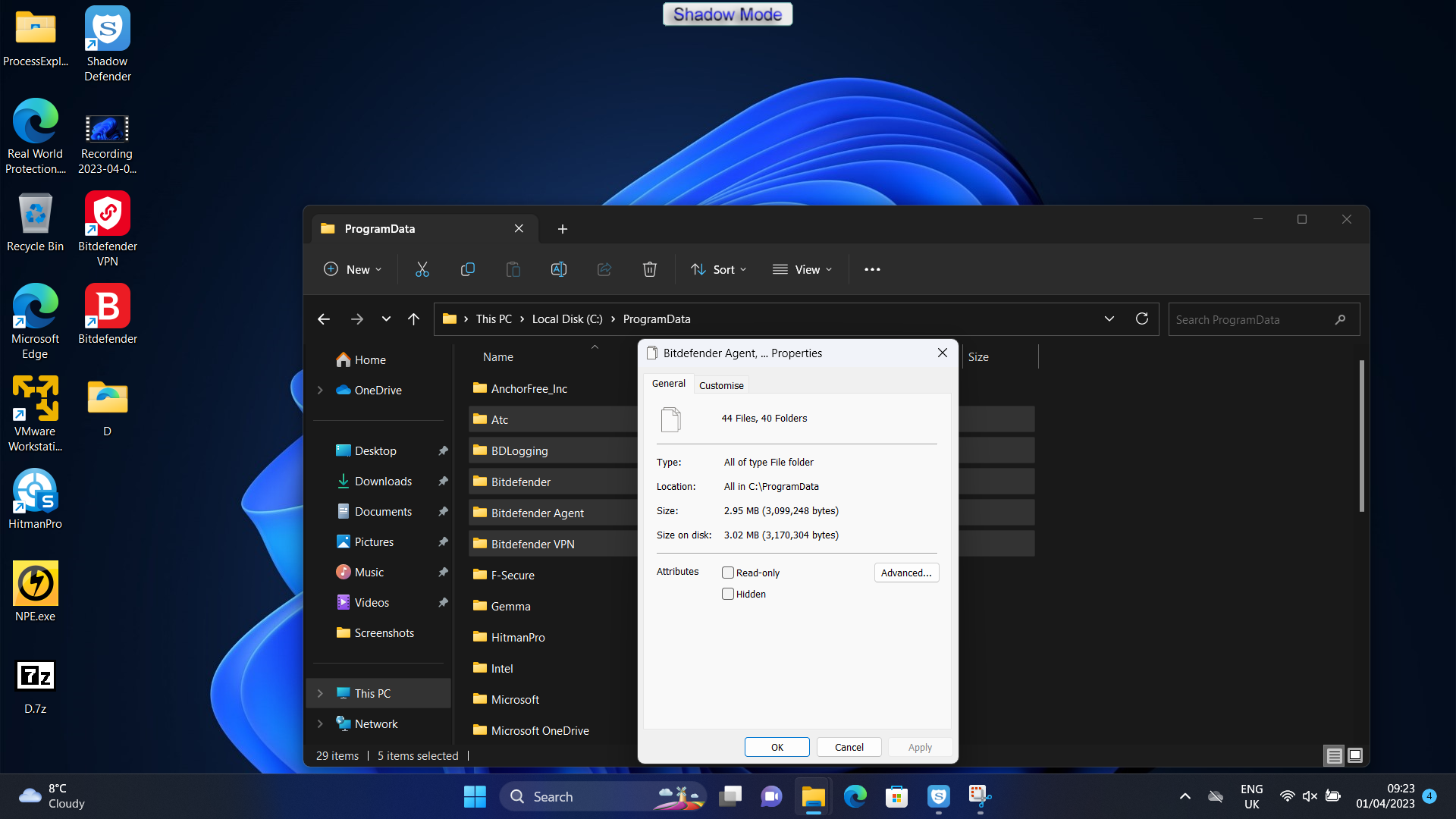The width and height of the screenshot is (1456, 819).
Task: Open Shadow Defender from the taskbar
Action: point(939,796)
